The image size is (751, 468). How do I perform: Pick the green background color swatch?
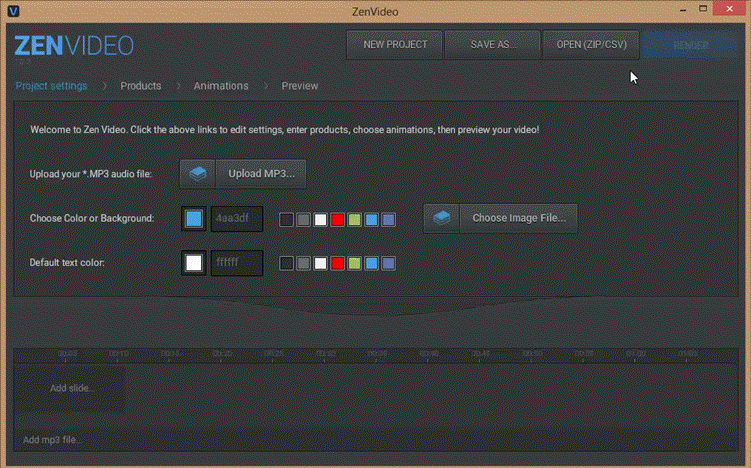tap(354, 220)
